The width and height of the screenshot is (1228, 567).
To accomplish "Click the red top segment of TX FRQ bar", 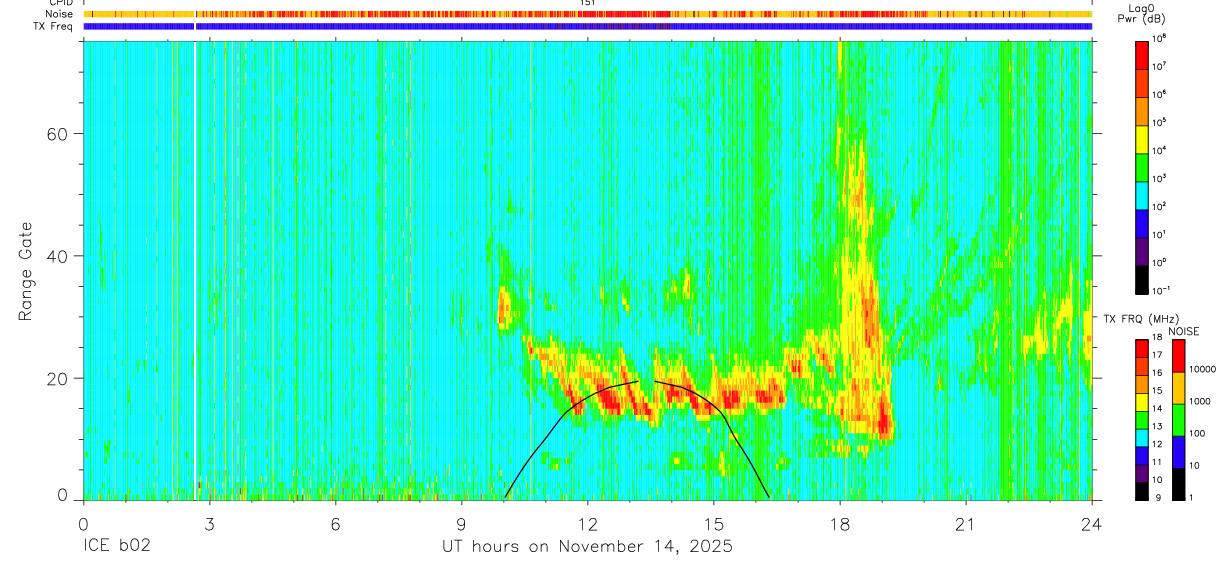I will (x=1142, y=349).
